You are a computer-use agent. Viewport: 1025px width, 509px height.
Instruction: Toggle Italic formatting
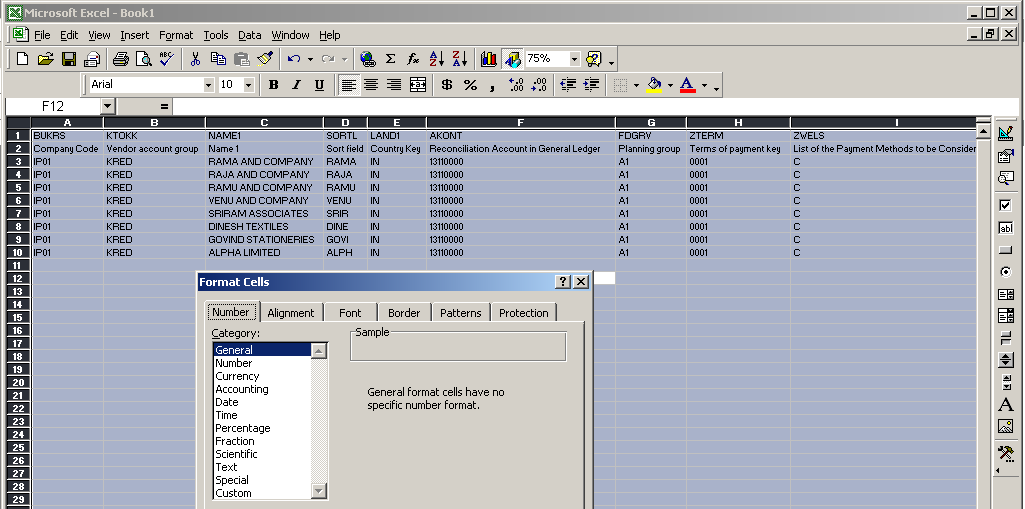click(296, 85)
